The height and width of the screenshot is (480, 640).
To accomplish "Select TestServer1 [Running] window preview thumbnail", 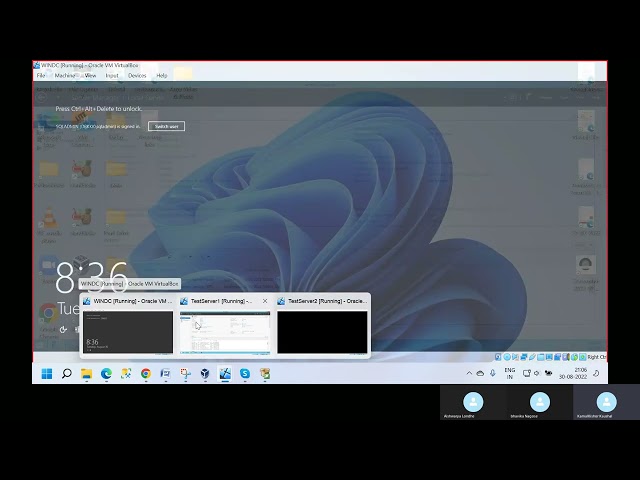I will (x=225, y=332).
